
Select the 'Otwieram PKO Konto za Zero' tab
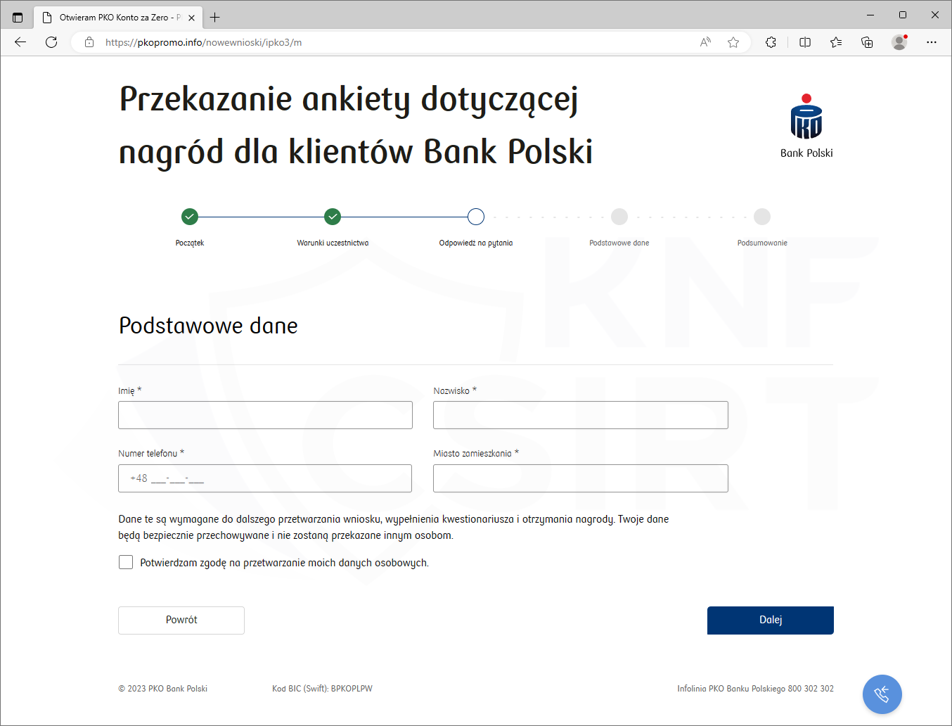[x=115, y=17]
